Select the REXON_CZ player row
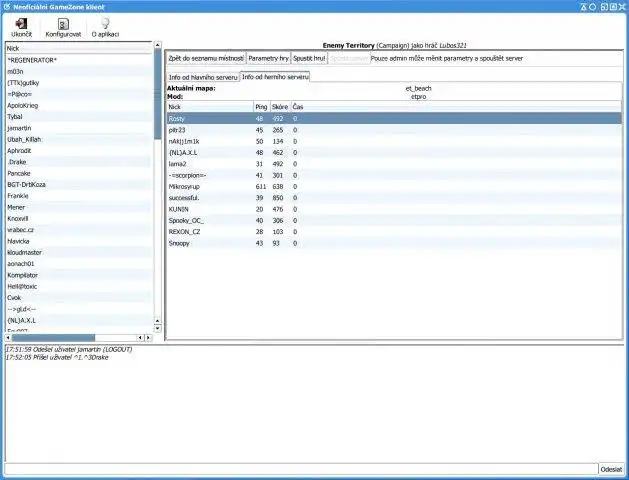Viewport: 629px width, 480px height. (x=394, y=232)
